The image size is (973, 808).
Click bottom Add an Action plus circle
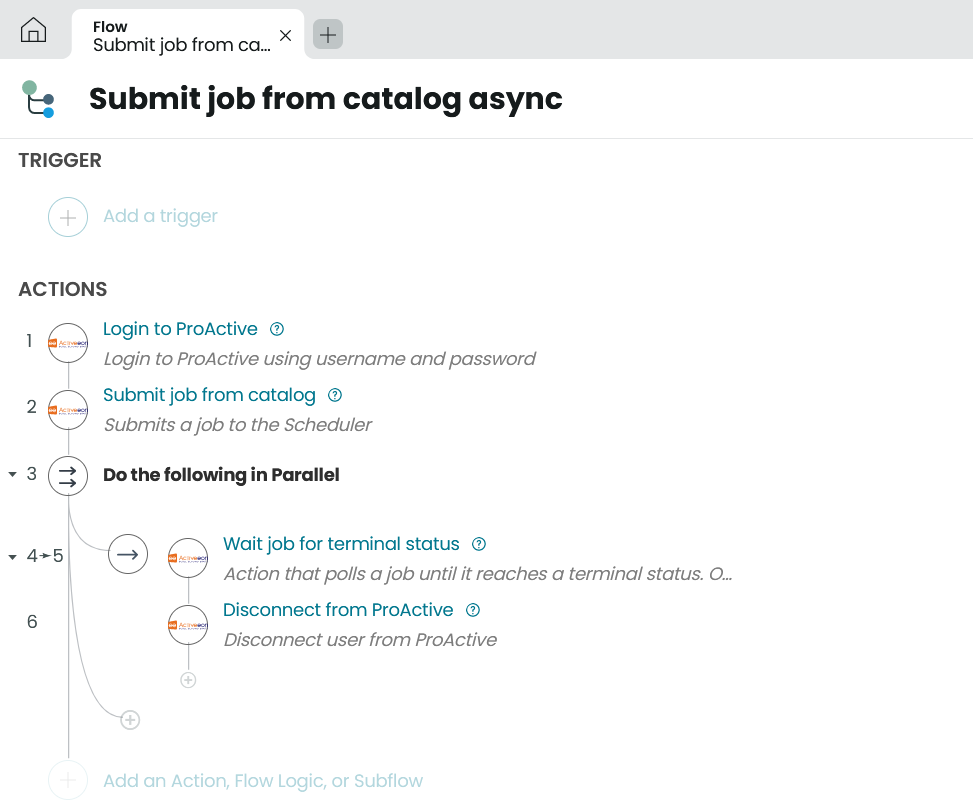tap(68, 781)
